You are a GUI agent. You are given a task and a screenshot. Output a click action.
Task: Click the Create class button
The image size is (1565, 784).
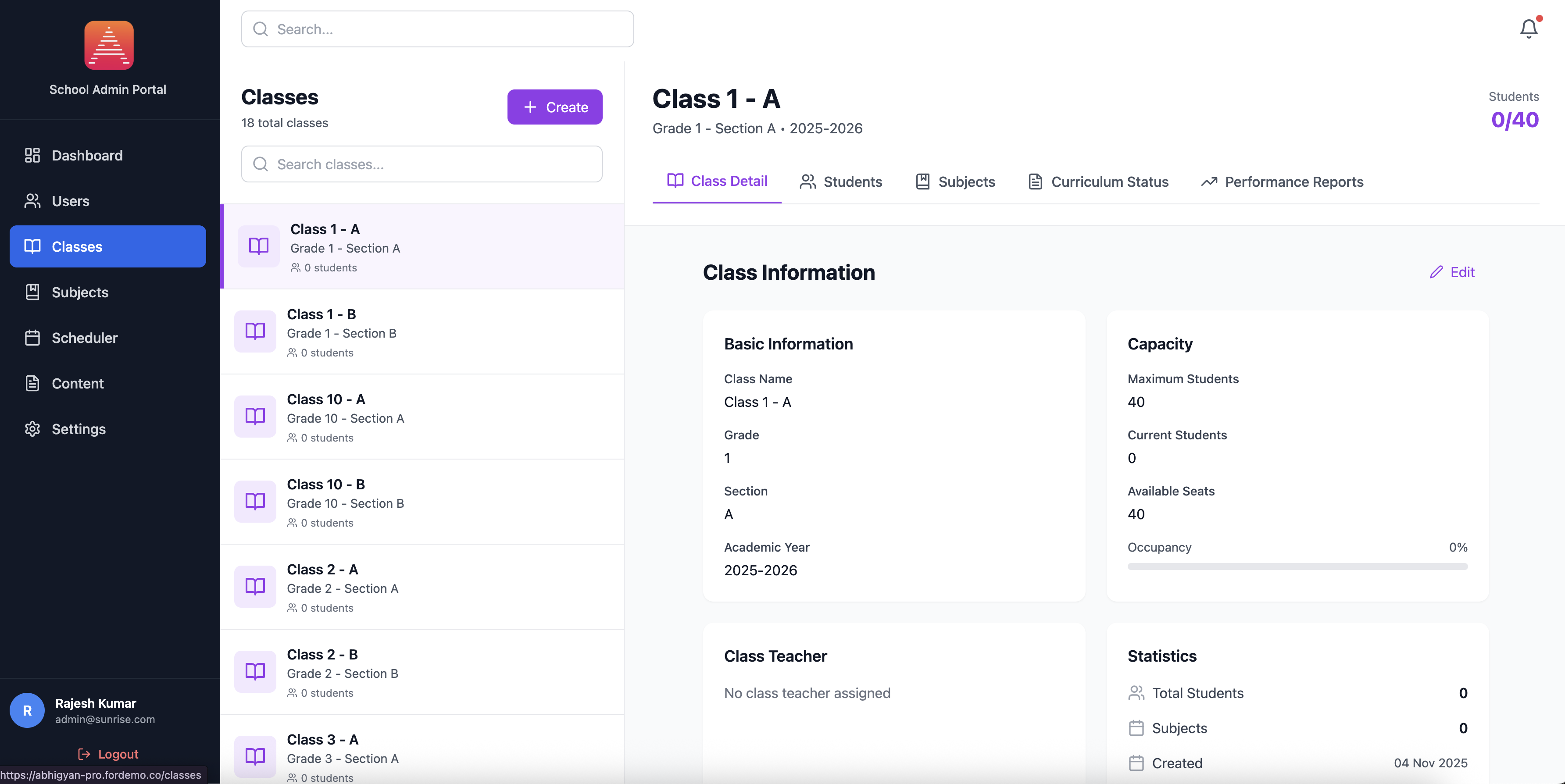pos(555,107)
